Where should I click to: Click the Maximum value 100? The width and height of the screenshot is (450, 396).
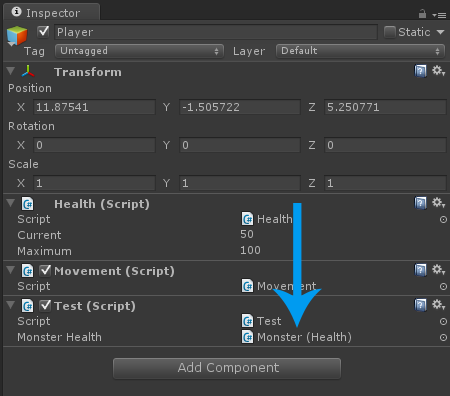click(250, 250)
